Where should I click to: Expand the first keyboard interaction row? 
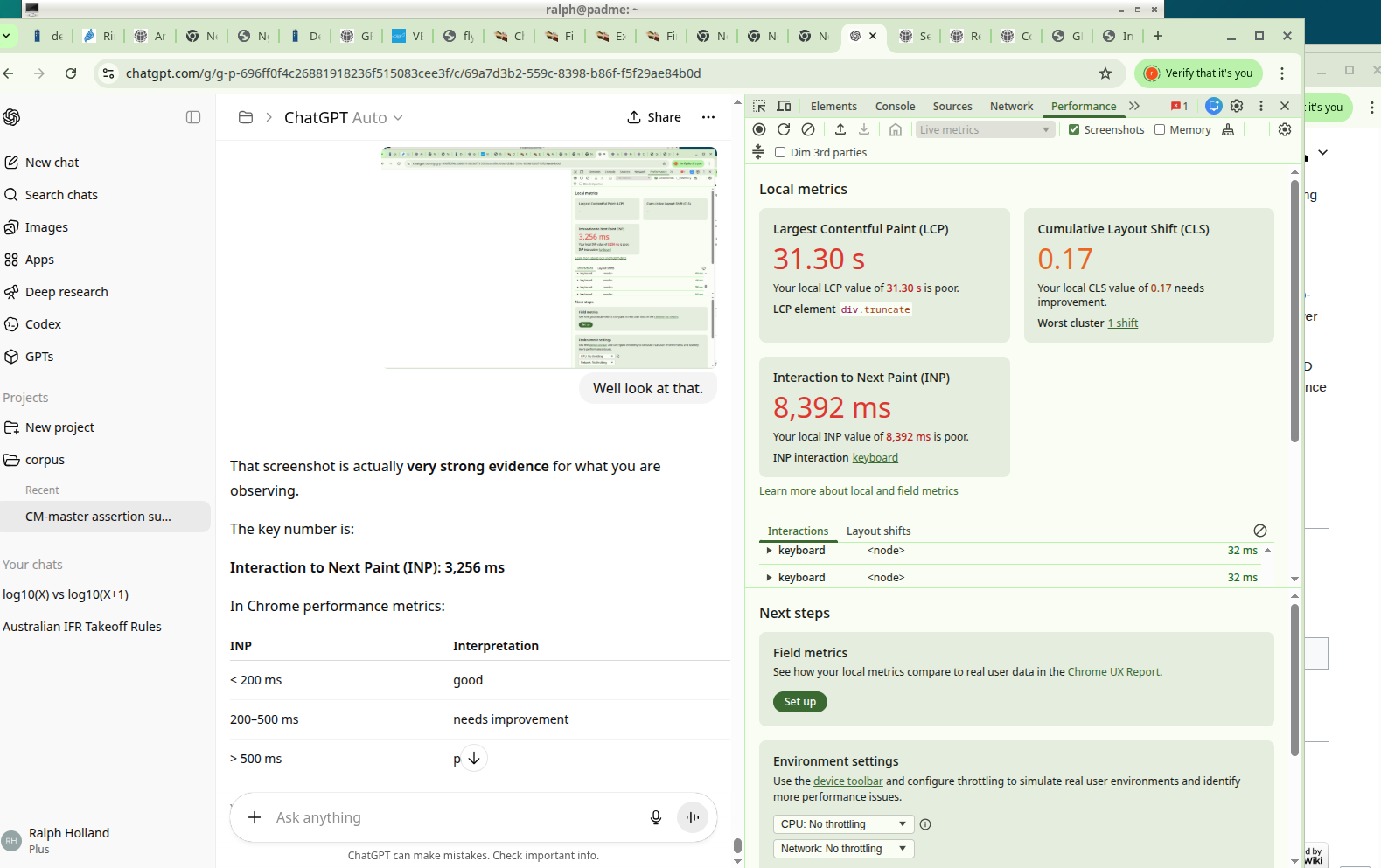[770, 551]
